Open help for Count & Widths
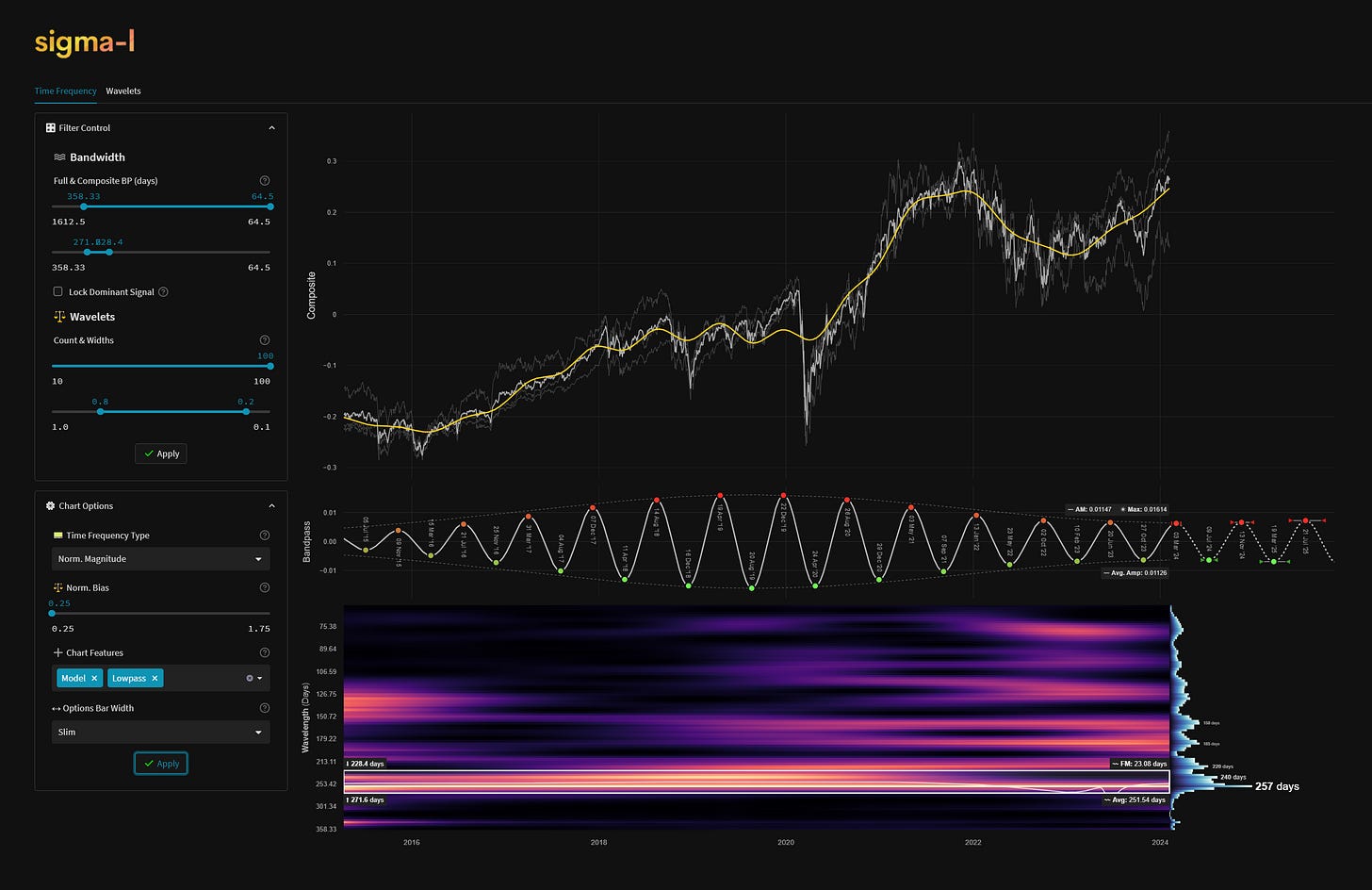Image resolution: width=1372 pixels, height=890 pixels. coord(264,340)
